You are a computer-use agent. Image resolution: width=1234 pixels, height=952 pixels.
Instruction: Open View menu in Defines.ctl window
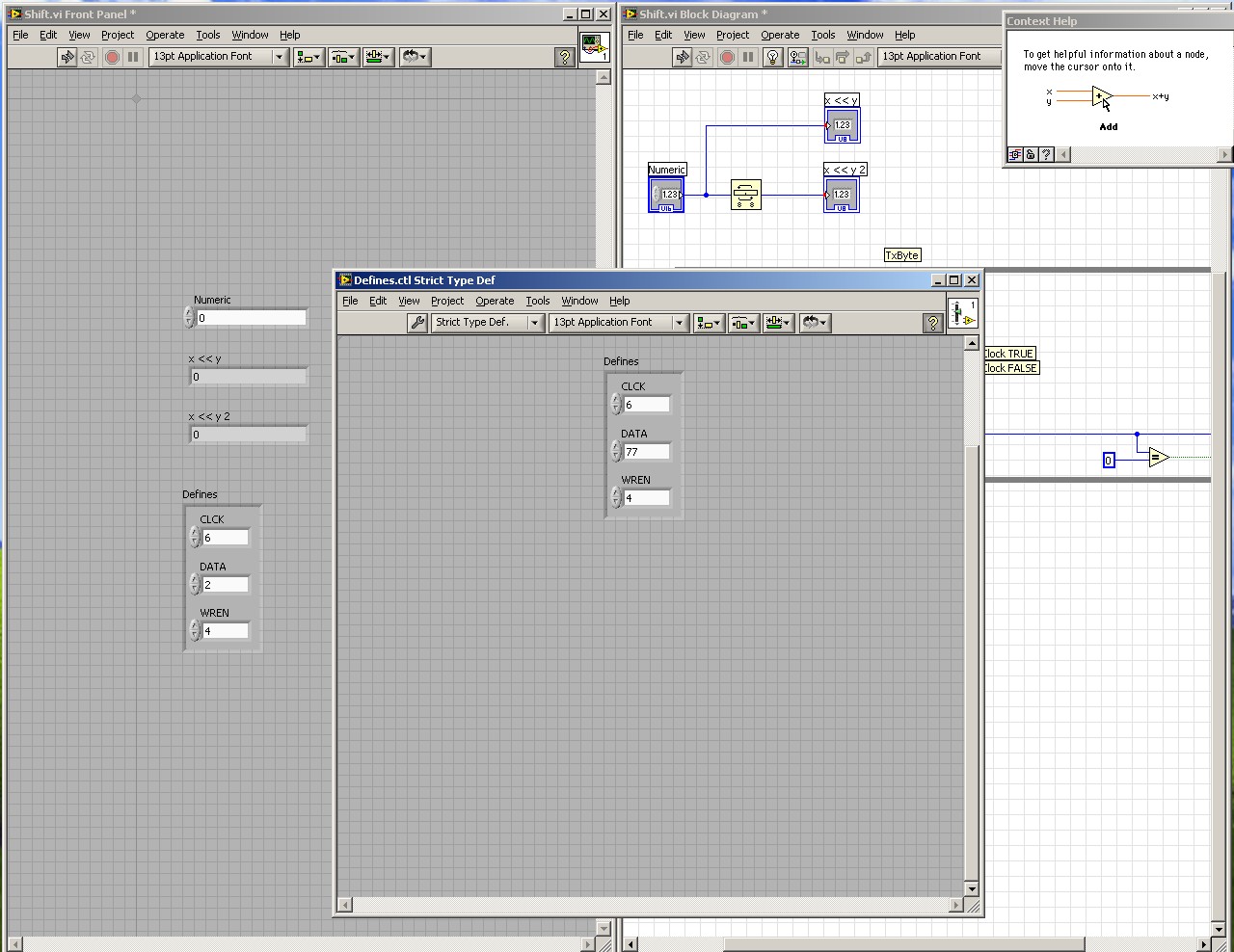(x=409, y=301)
